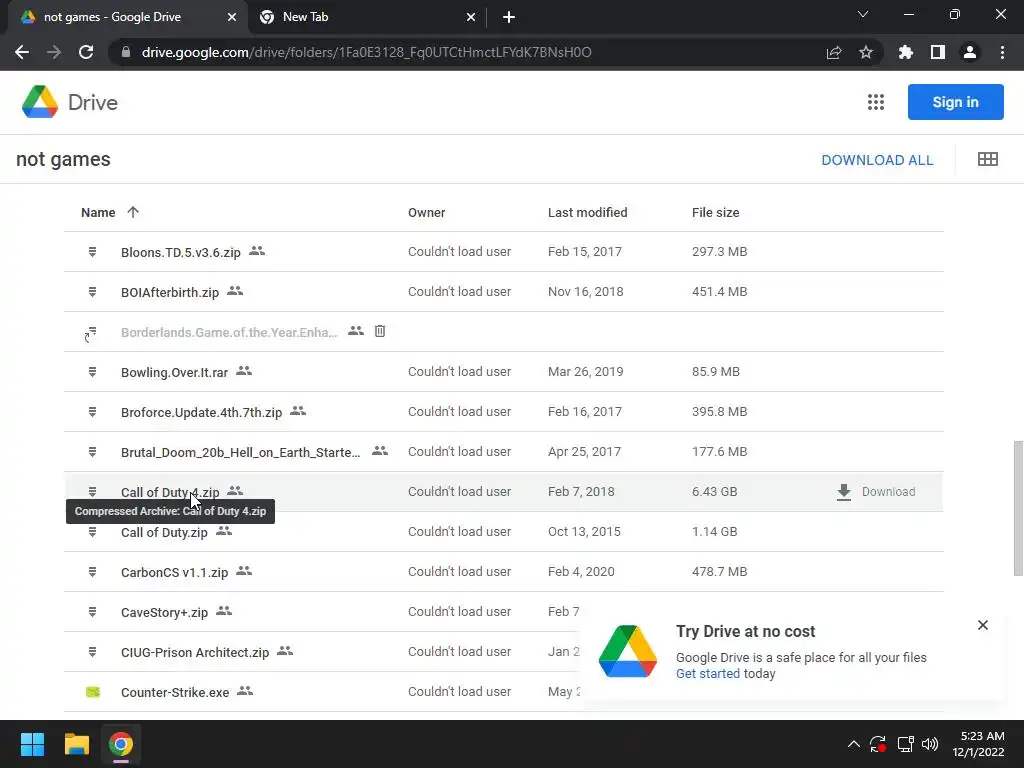The width and height of the screenshot is (1024, 768).
Task: Switch to grid view layout icon
Action: click(x=987, y=159)
